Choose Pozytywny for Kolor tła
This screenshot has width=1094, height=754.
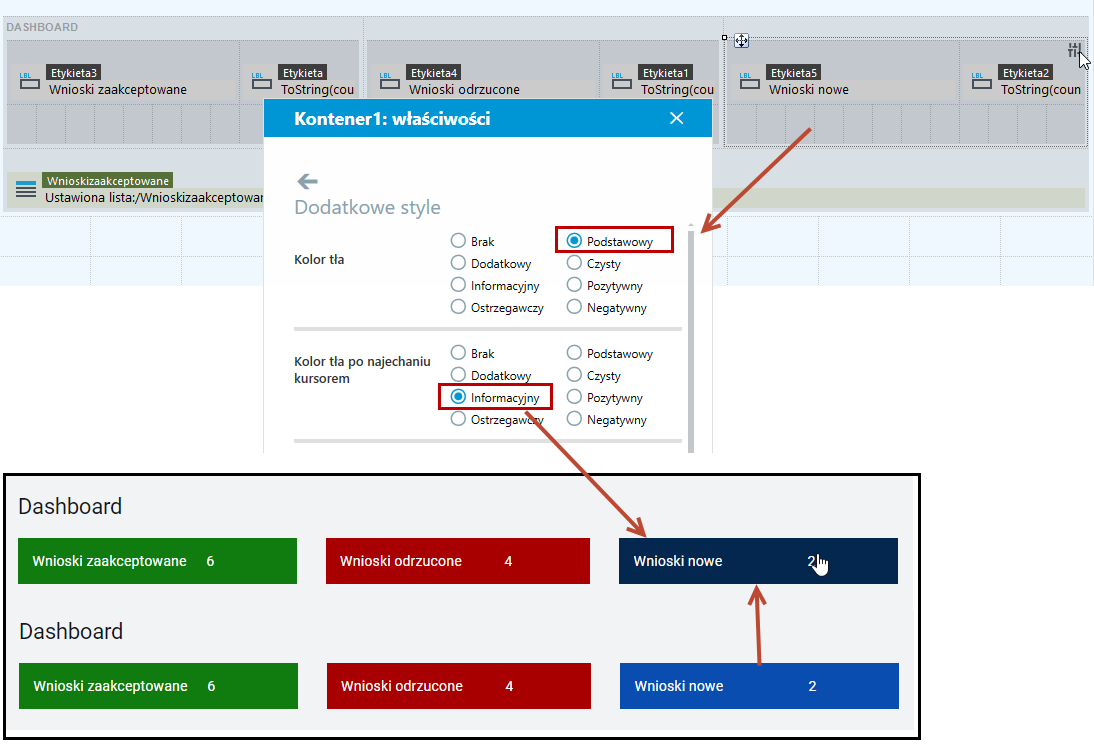click(574, 285)
